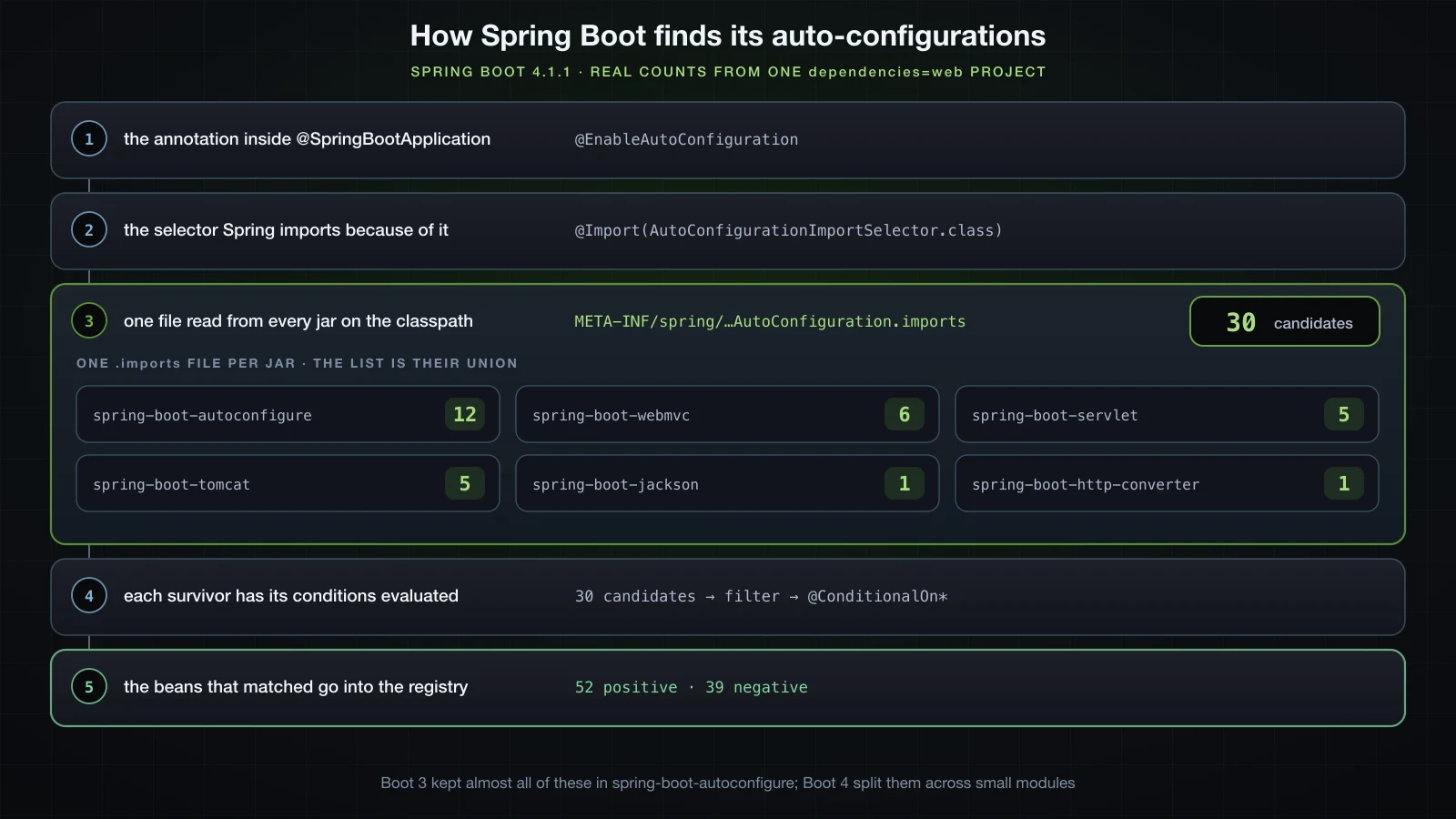Click count 5 on spring-boot-servlet
Image resolution: width=1456 pixels, height=819 pixels.
(1344, 415)
